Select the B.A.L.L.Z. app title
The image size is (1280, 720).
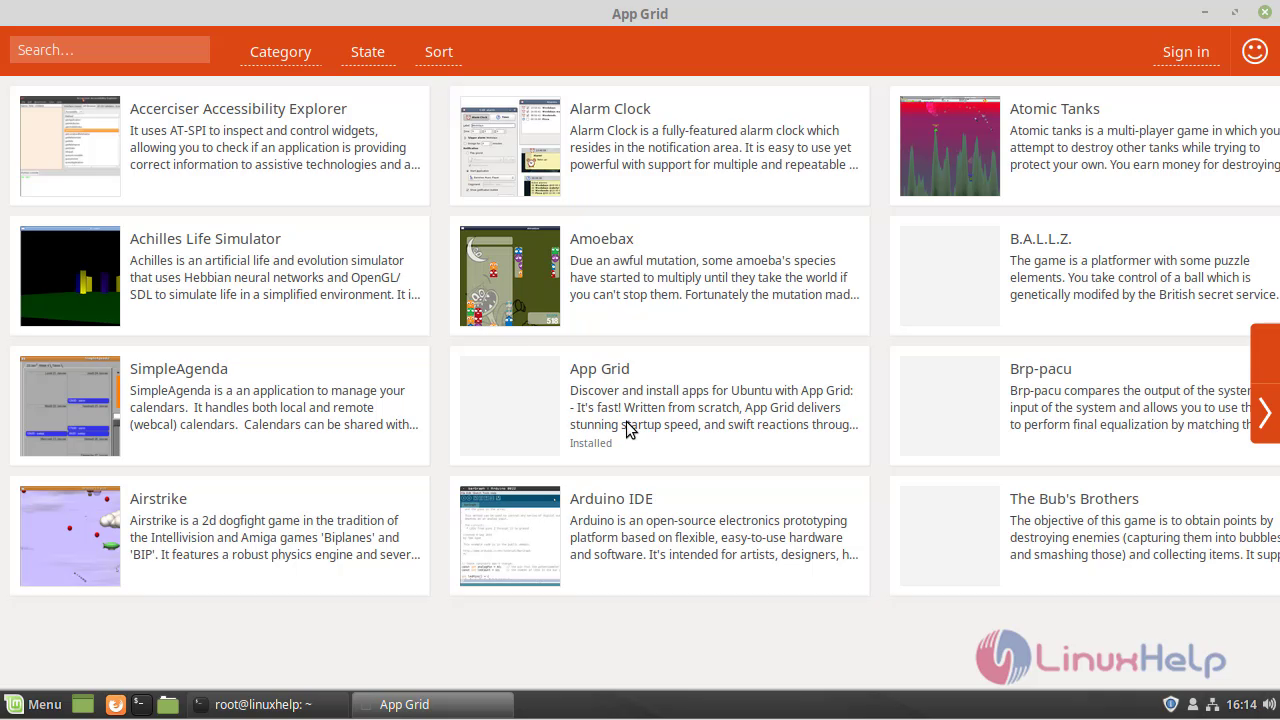tap(1040, 239)
